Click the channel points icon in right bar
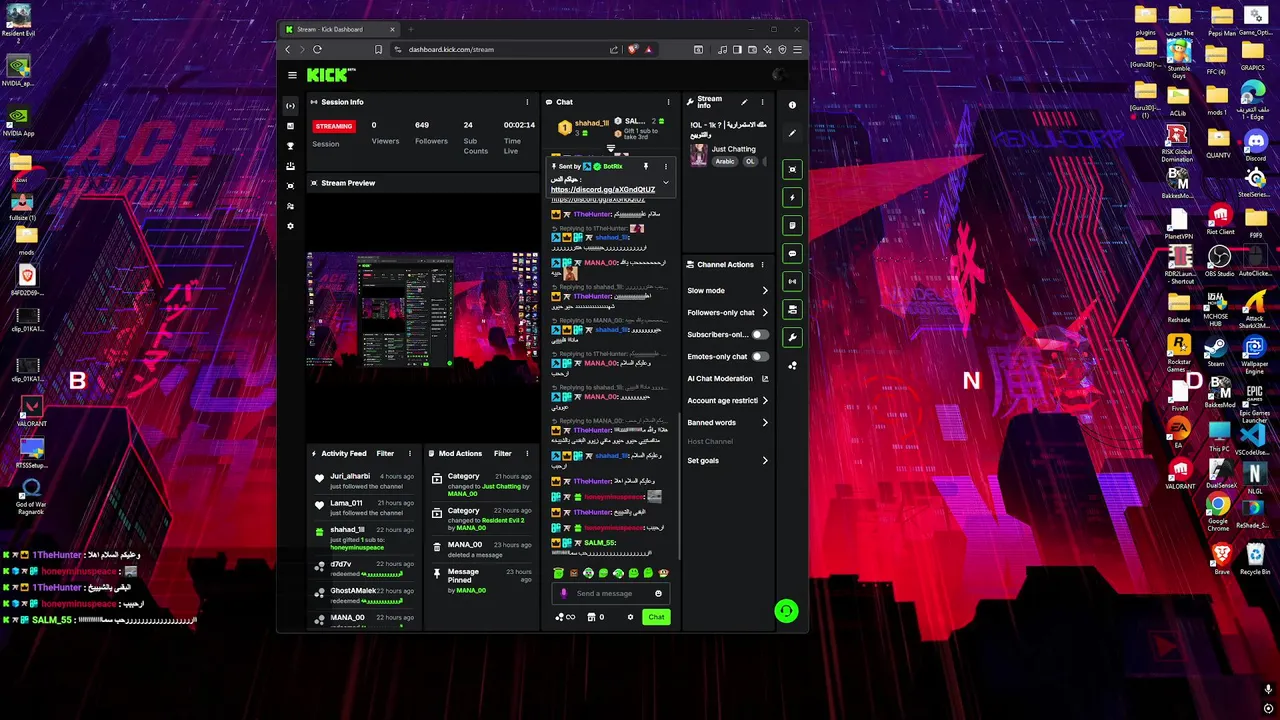 click(792, 366)
